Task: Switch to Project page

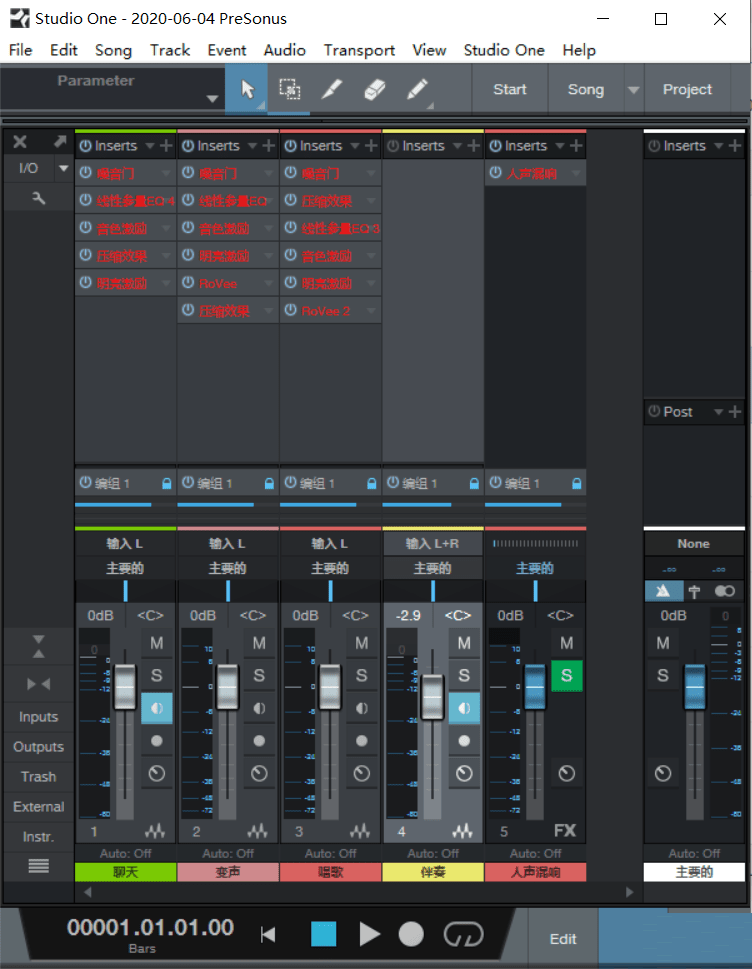Action: 687,90
